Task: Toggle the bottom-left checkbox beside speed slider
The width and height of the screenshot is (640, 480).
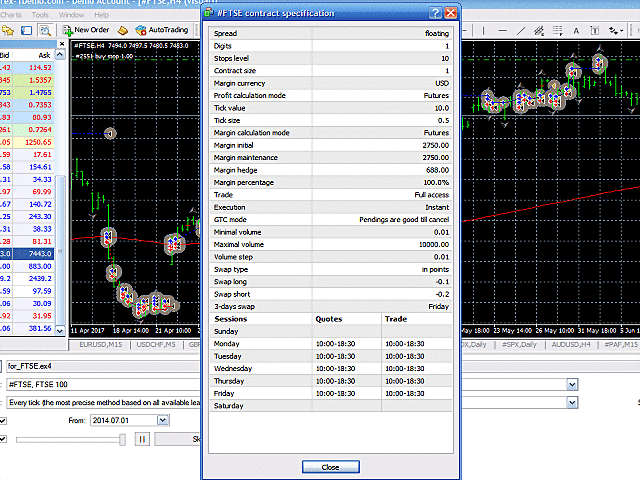Action: point(4,438)
